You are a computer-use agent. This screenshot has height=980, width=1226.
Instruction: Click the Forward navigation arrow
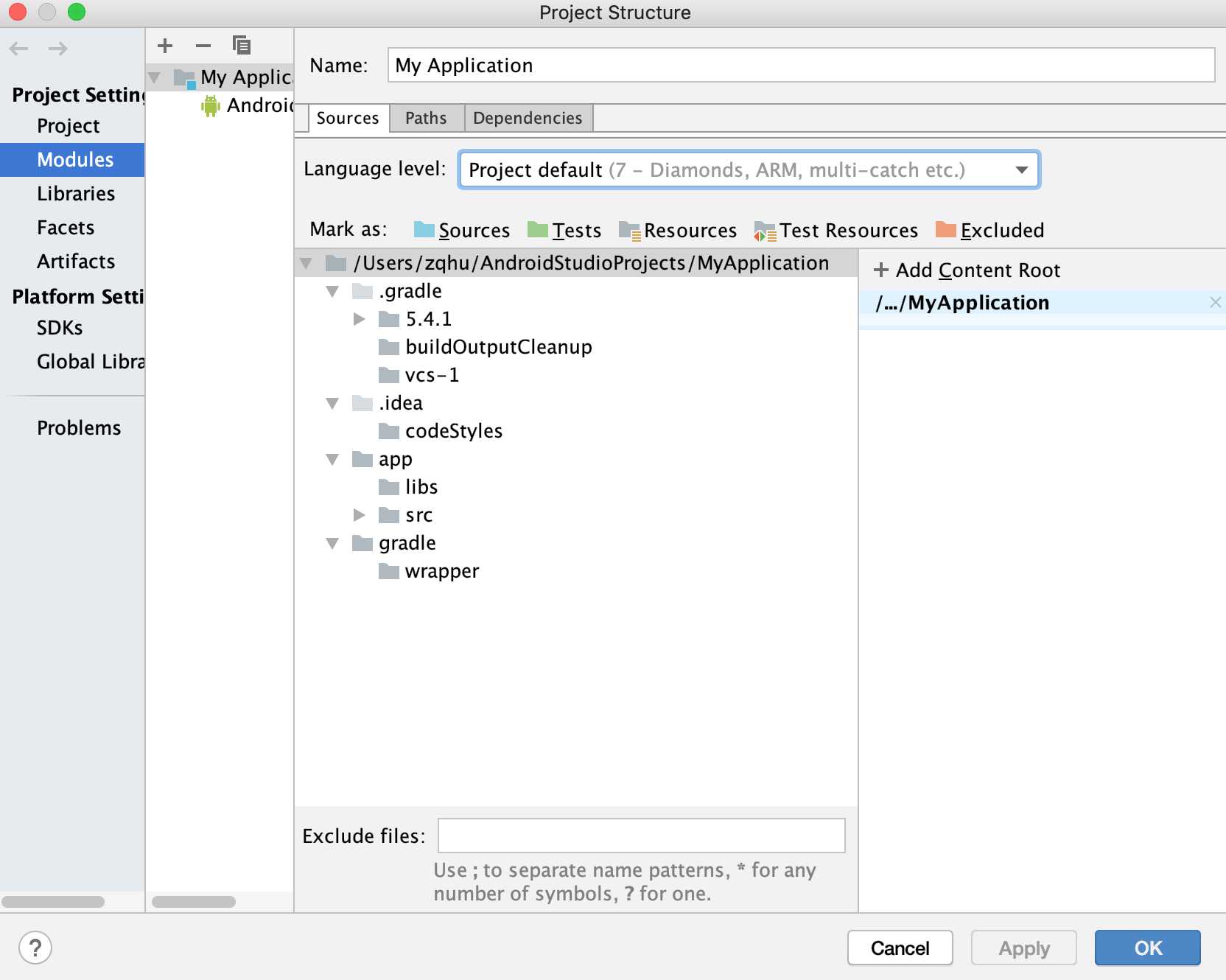(57, 49)
